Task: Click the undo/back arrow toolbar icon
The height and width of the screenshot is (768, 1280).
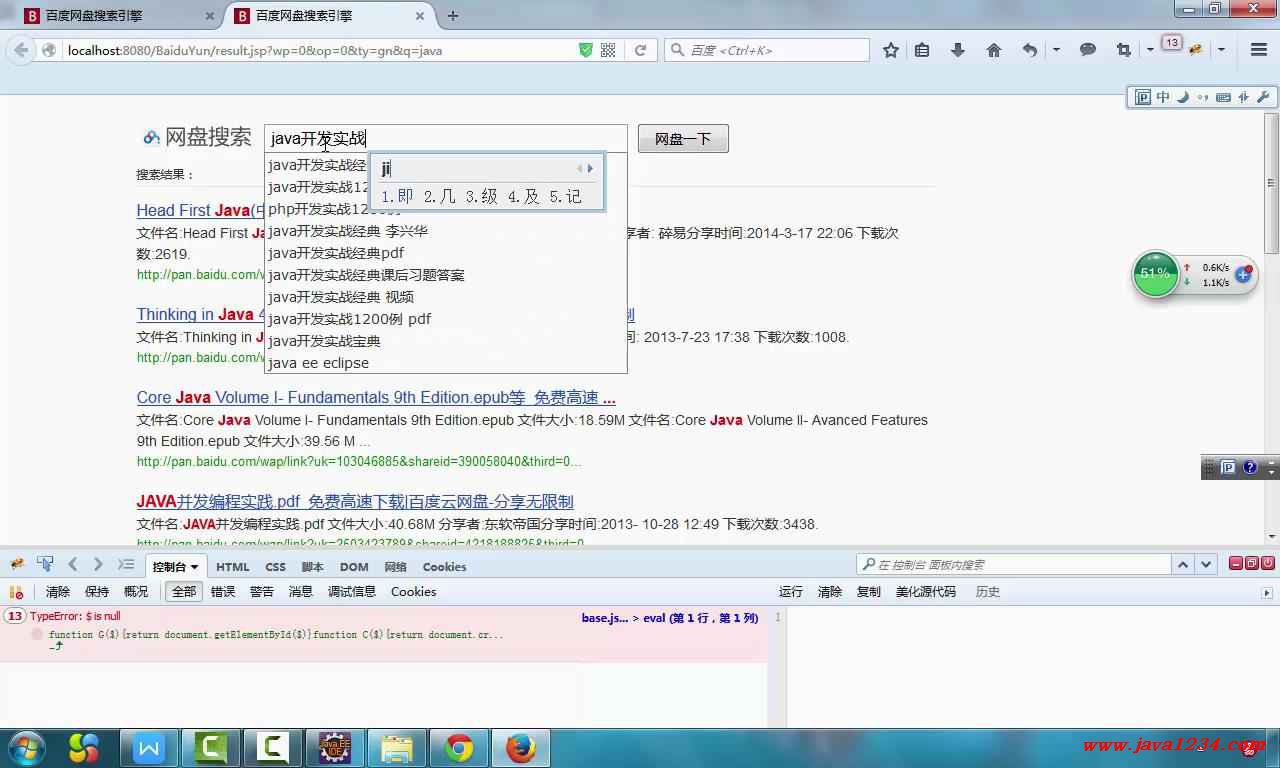Action: click(x=1029, y=50)
